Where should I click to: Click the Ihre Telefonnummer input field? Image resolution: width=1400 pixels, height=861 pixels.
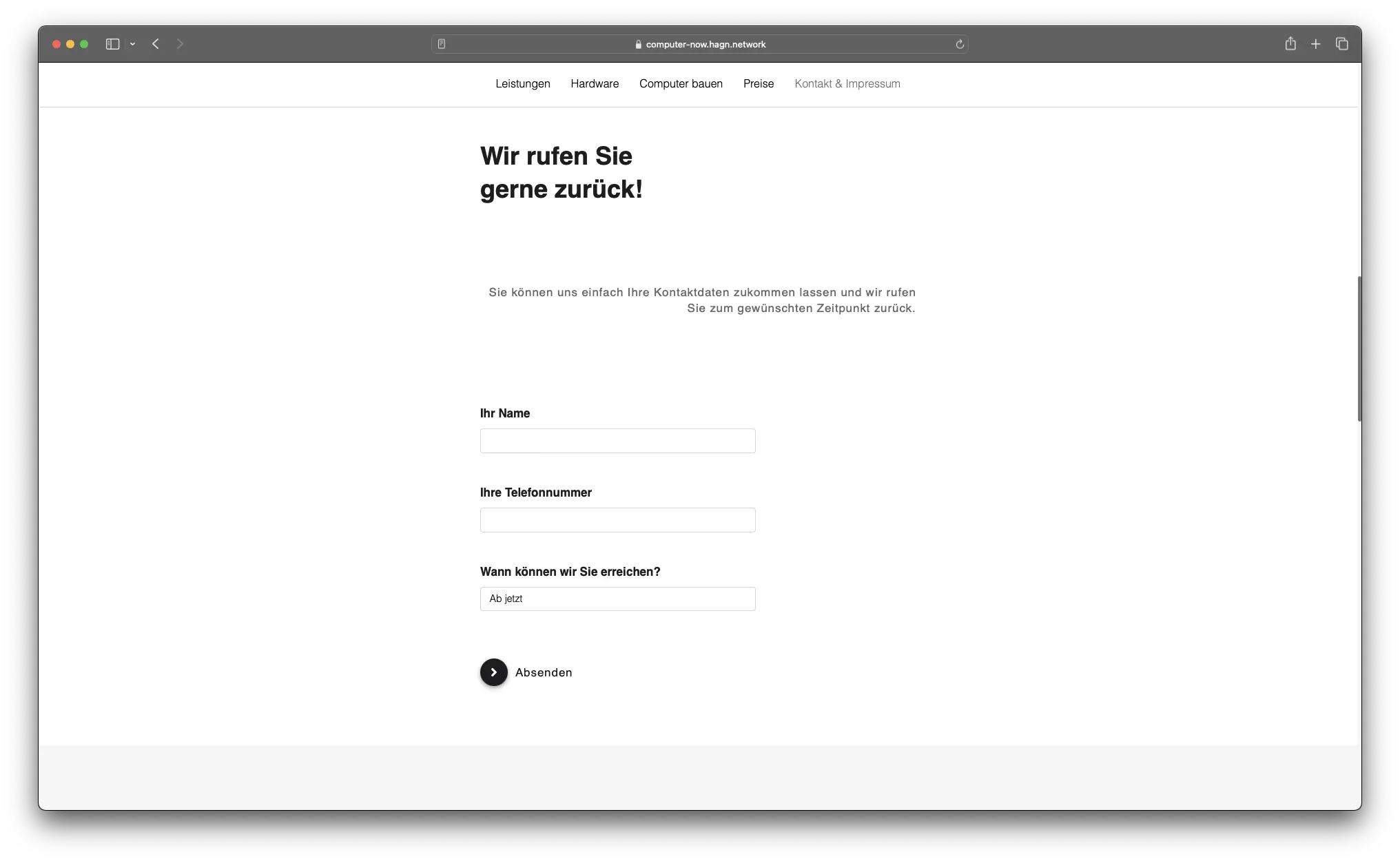click(617, 520)
